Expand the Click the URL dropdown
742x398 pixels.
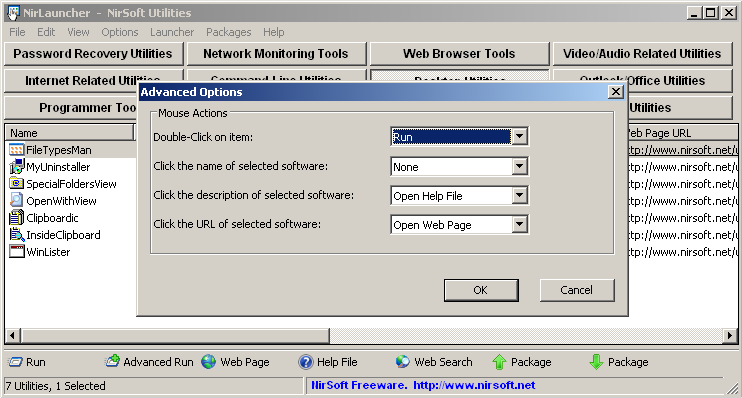click(x=519, y=224)
